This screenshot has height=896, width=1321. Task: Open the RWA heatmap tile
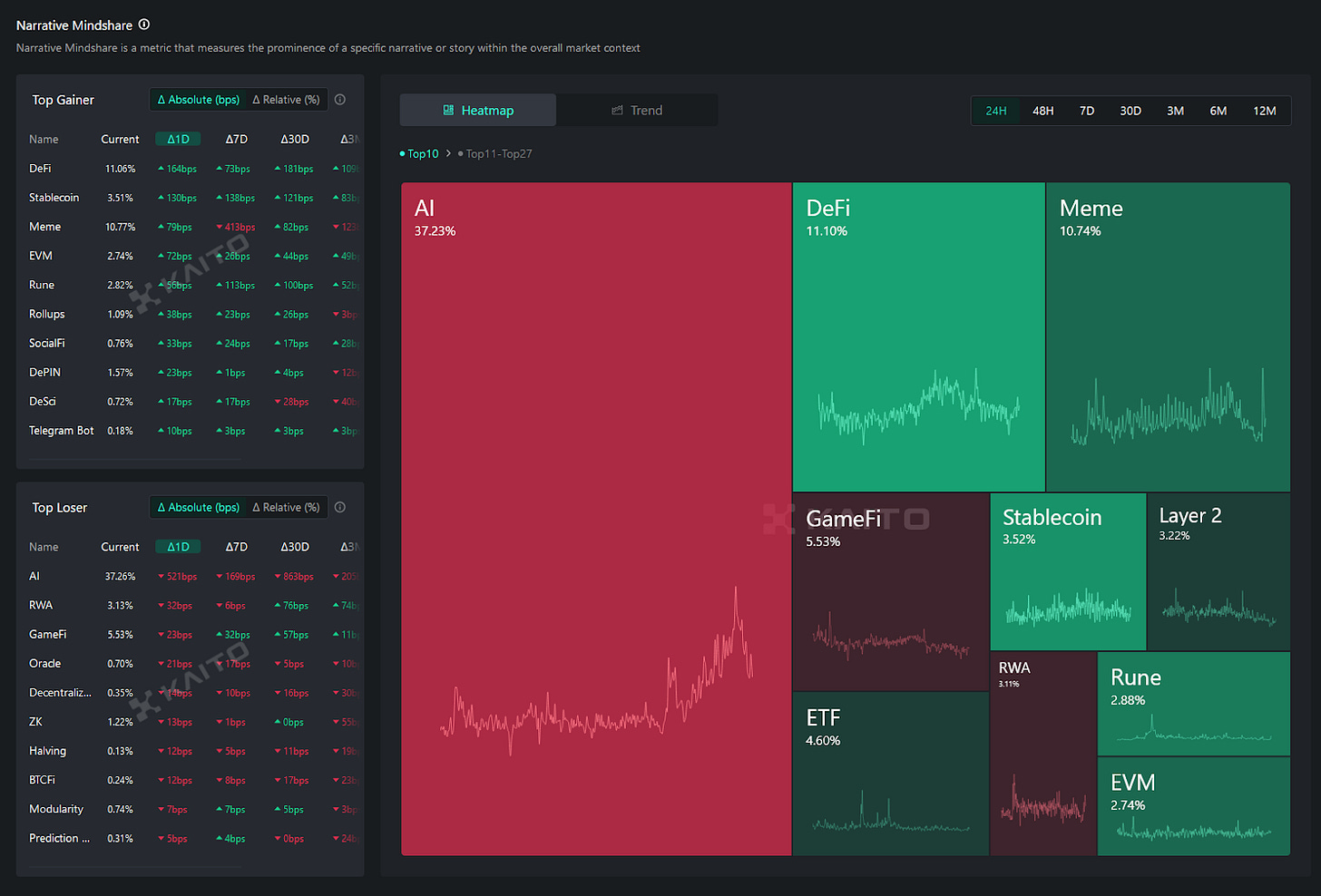click(1043, 754)
